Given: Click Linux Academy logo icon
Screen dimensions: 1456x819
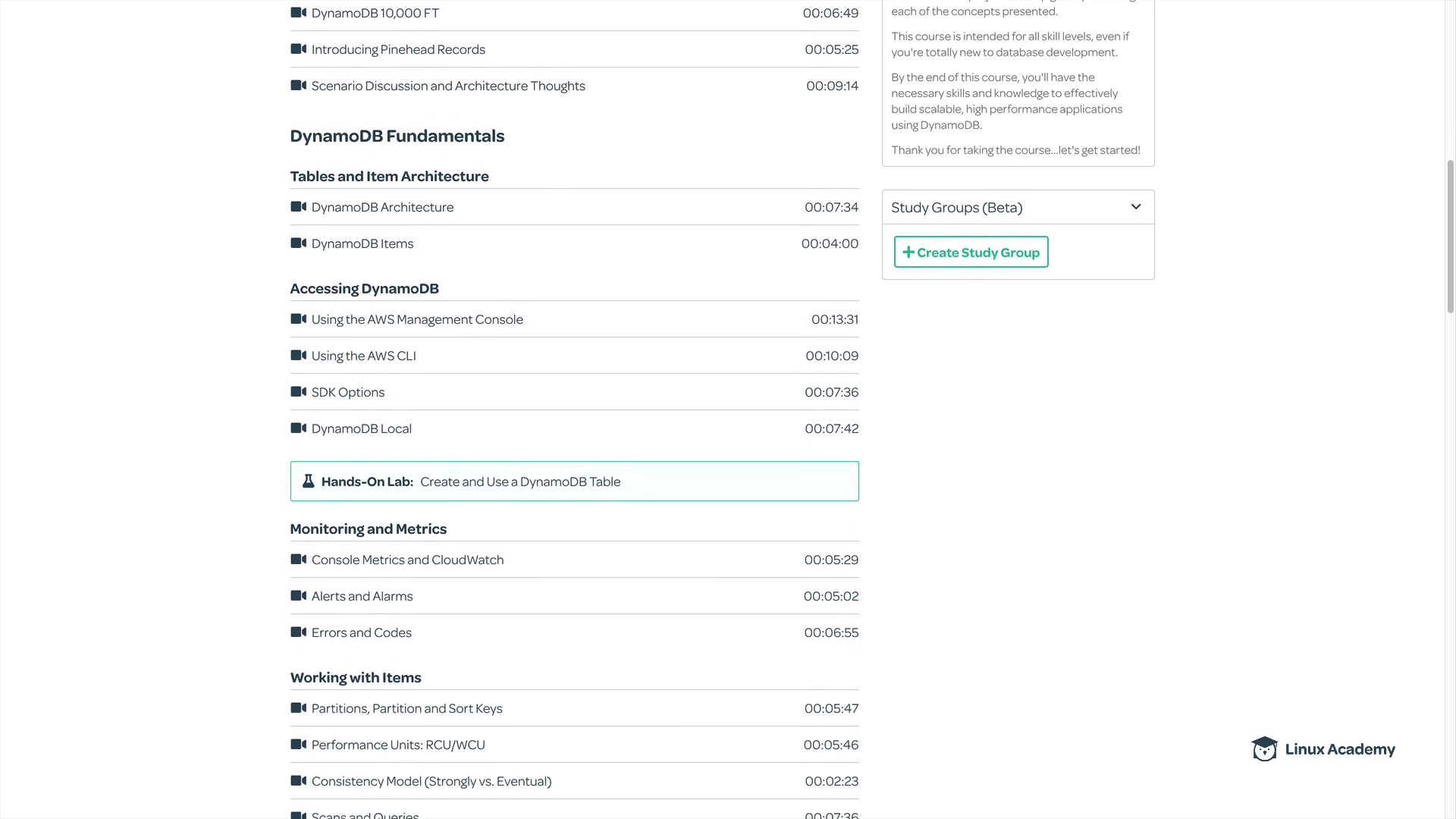Looking at the screenshot, I should tap(1264, 749).
